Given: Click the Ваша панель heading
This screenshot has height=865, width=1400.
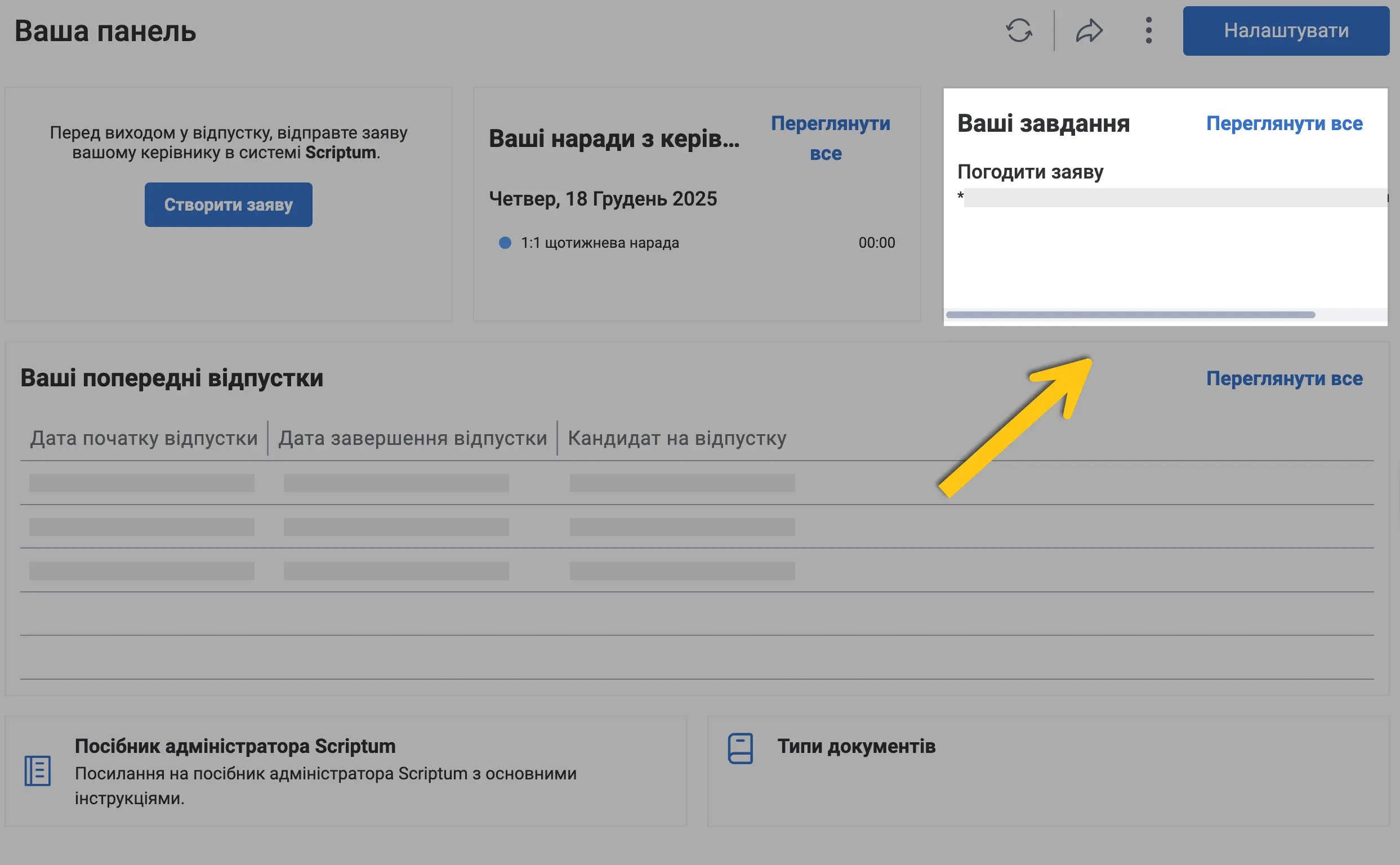Looking at the screenshot, I should click(105, 31).
